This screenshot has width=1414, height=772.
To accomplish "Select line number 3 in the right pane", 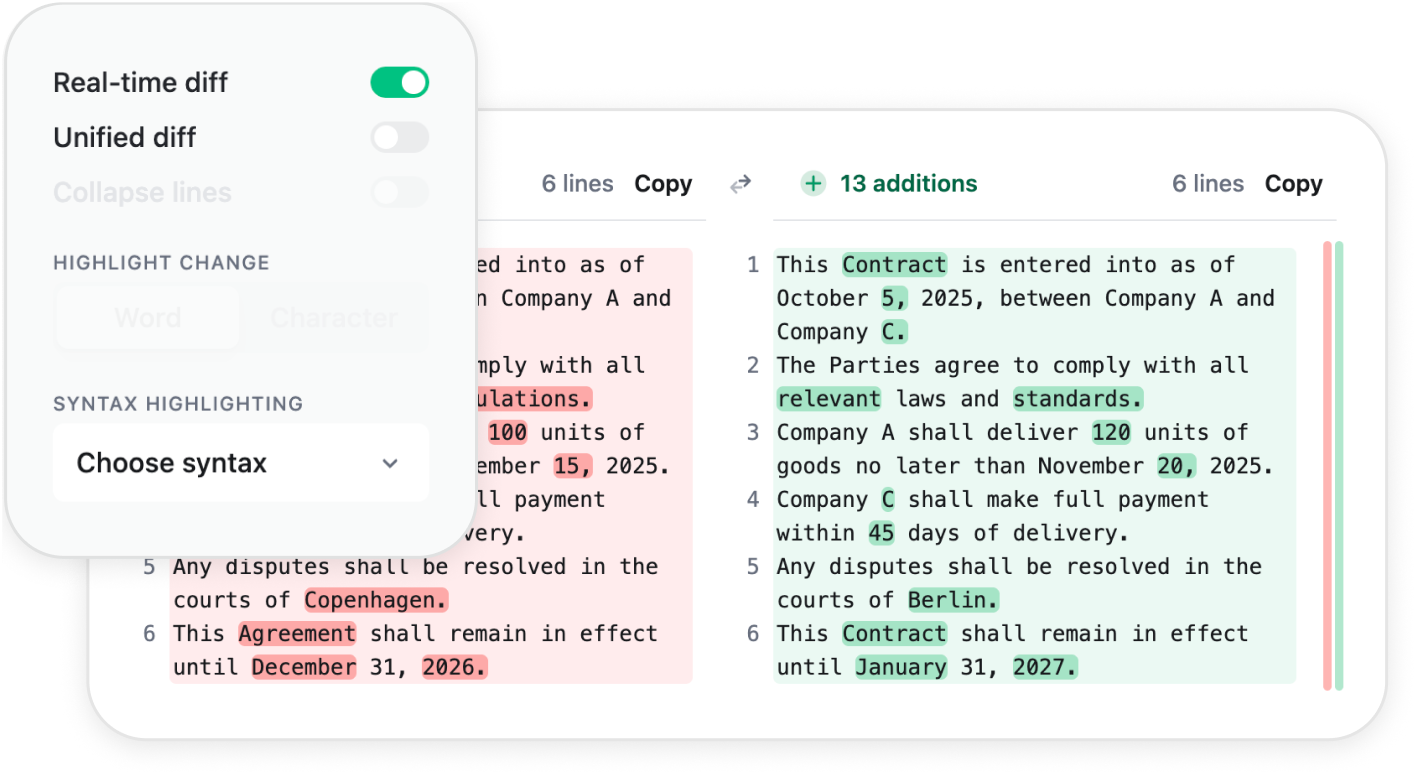I will click(x=753, y=433).
